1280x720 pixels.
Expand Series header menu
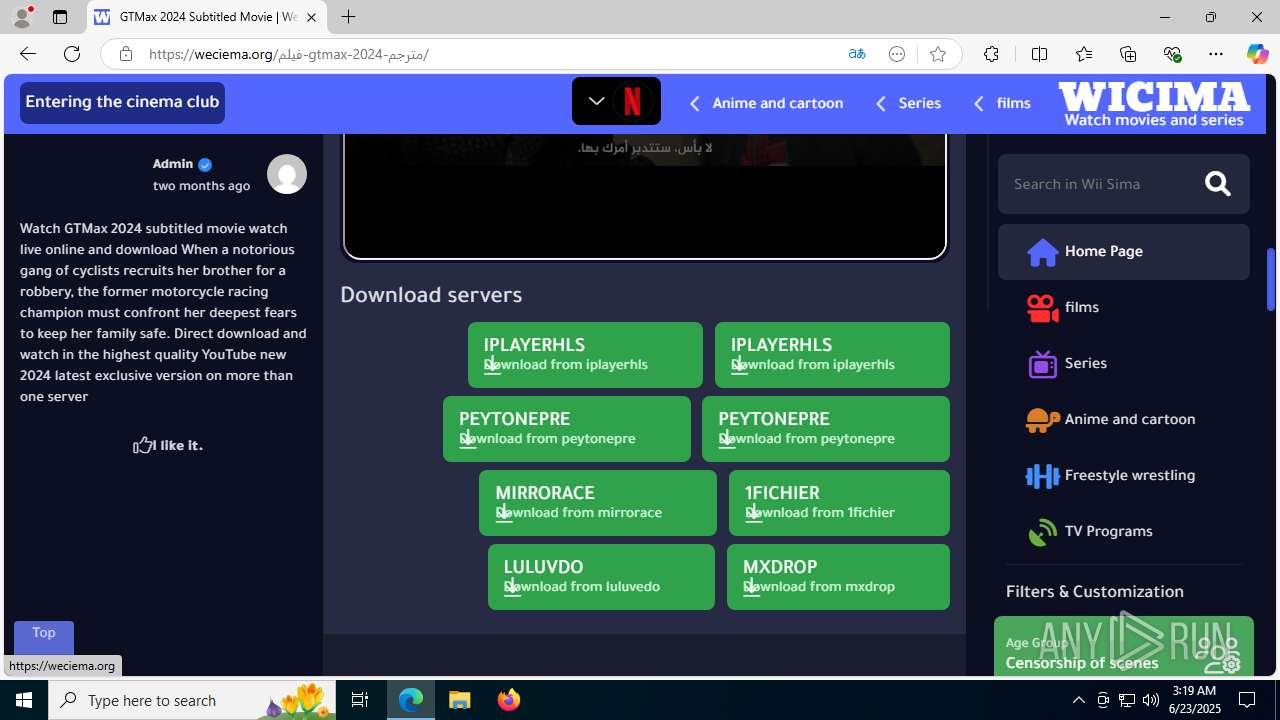(908, 103)
